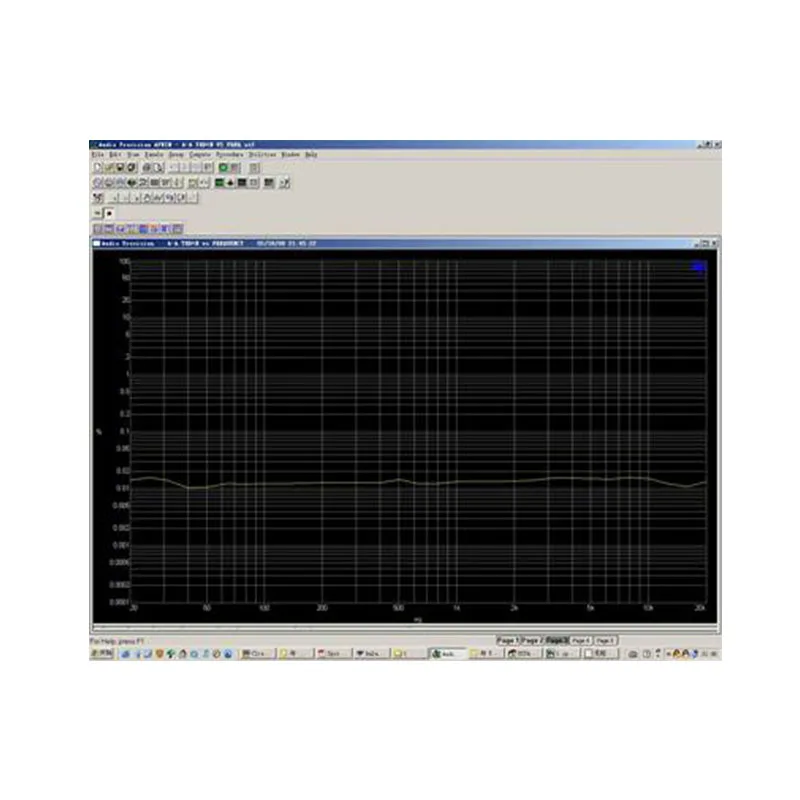Open the File menu
The height and width of the screenshot is (800, 800).
pos(97,155)
